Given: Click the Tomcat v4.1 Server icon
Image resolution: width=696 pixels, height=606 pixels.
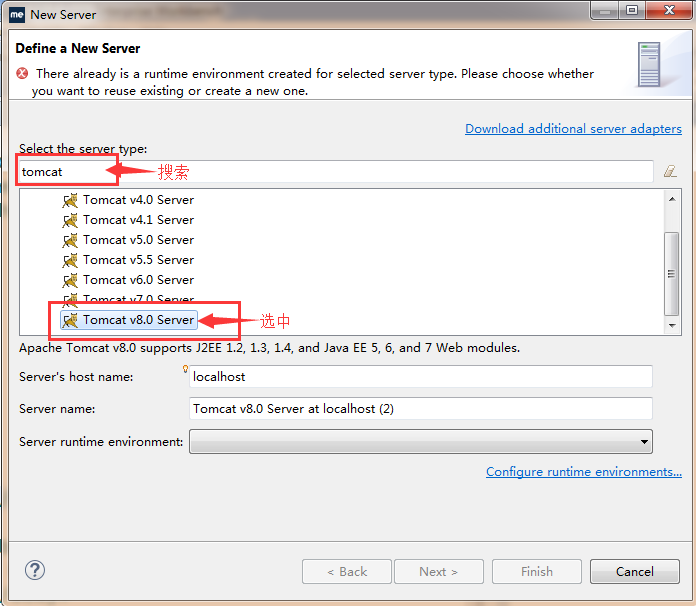Looking at the screenshot, I should click(x=70, y=220).
